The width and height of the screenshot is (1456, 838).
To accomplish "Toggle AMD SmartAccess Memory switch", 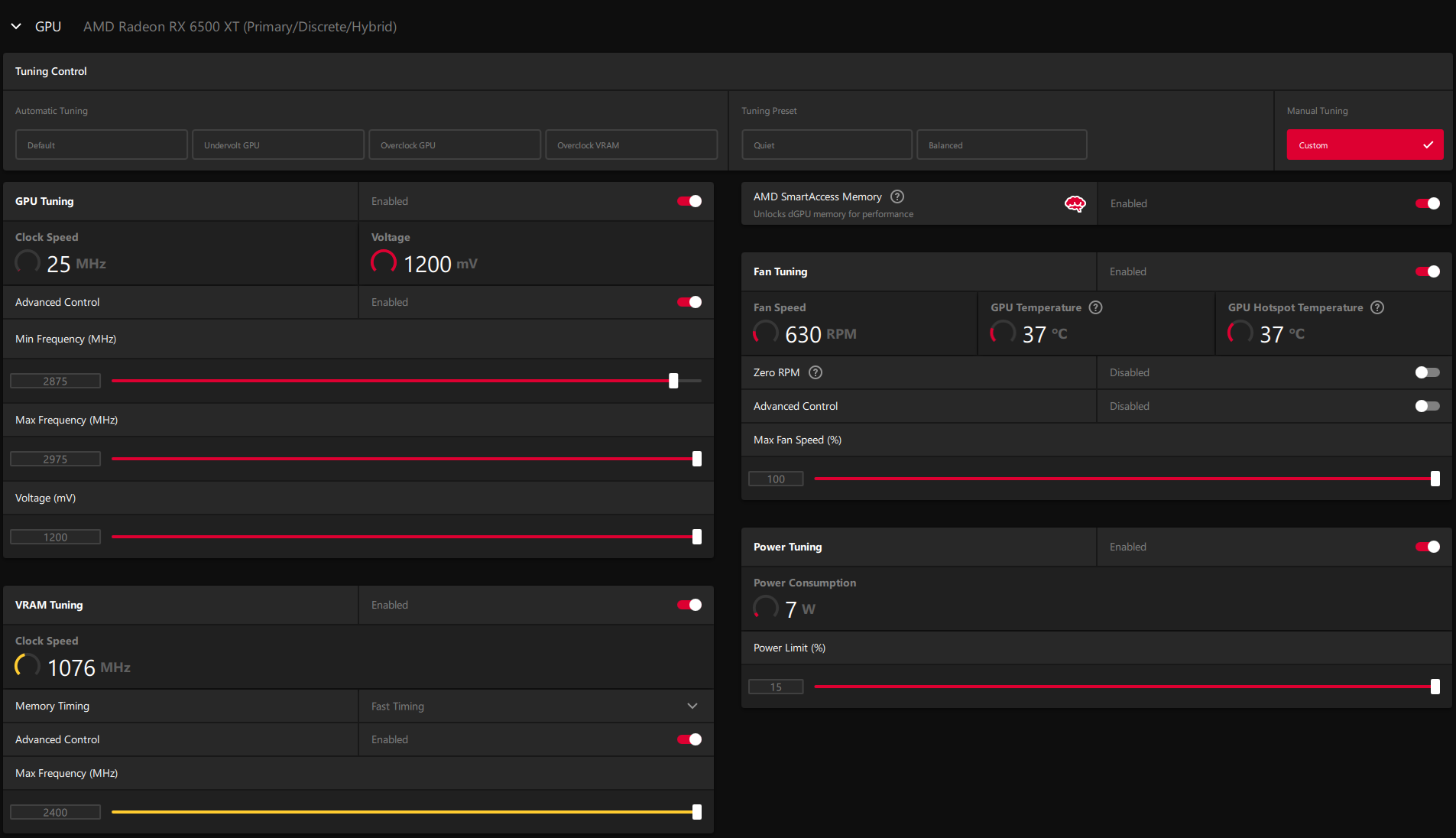I will [1428, 203].
